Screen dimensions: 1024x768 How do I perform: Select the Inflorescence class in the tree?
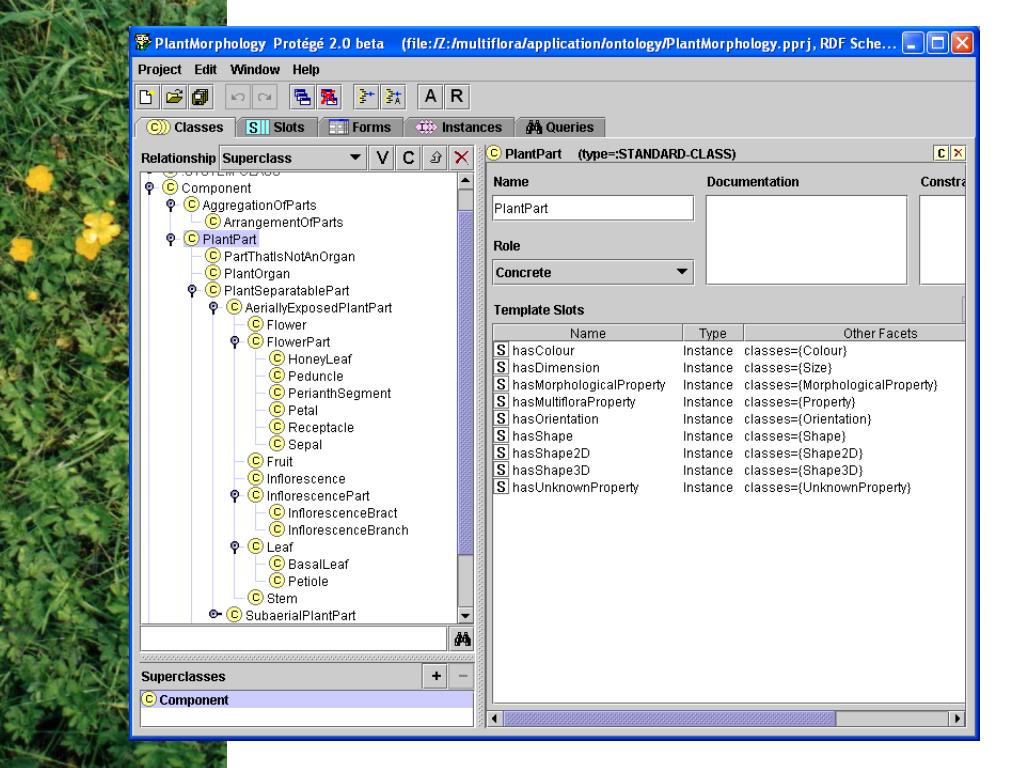306,479
